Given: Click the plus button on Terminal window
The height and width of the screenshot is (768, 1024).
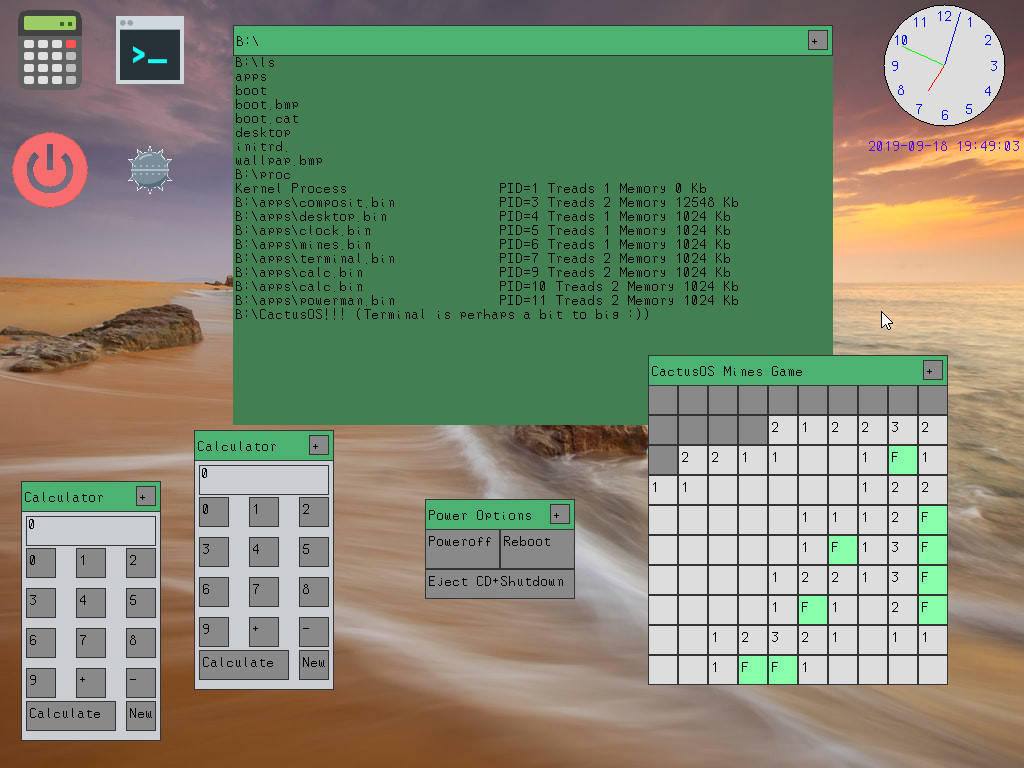Looking at the screenshot, I should [818, 40].
